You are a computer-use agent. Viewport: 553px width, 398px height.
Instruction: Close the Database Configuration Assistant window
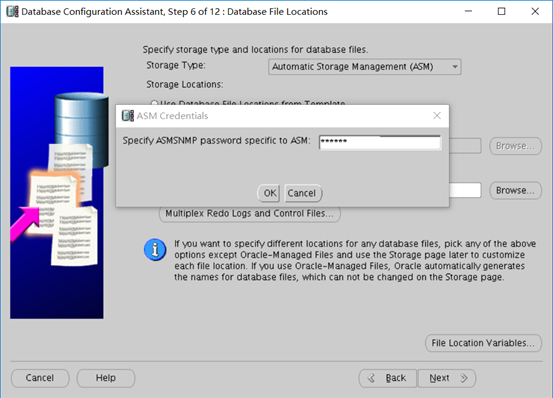[x=535, y=11]
